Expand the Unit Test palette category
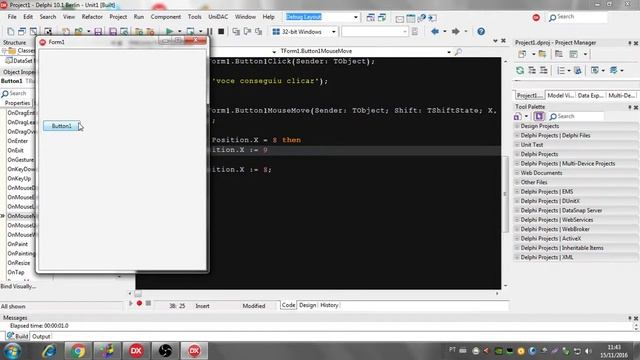 (517, 145)
